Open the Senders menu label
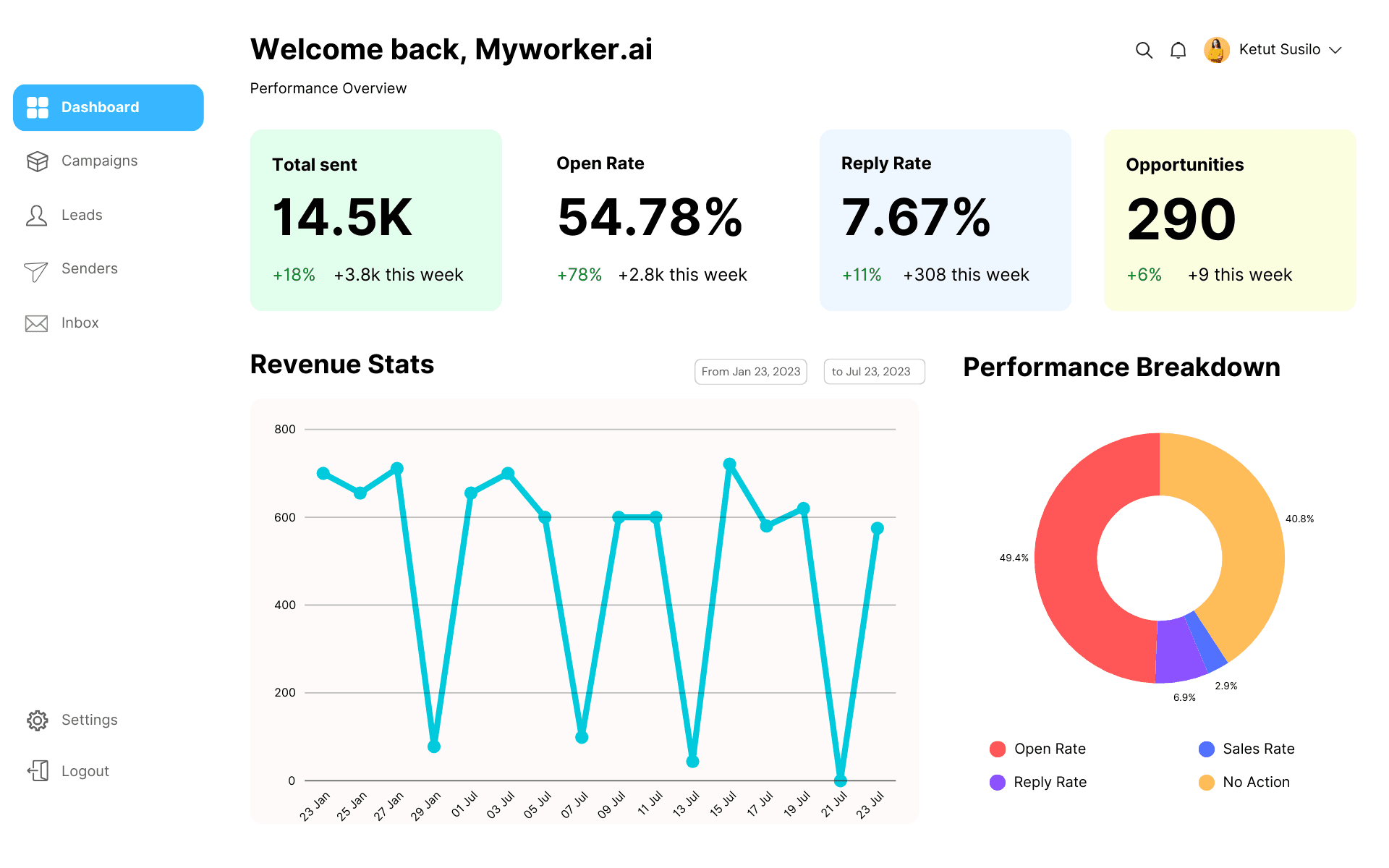Screen dimensions: 1389x868 89,268
